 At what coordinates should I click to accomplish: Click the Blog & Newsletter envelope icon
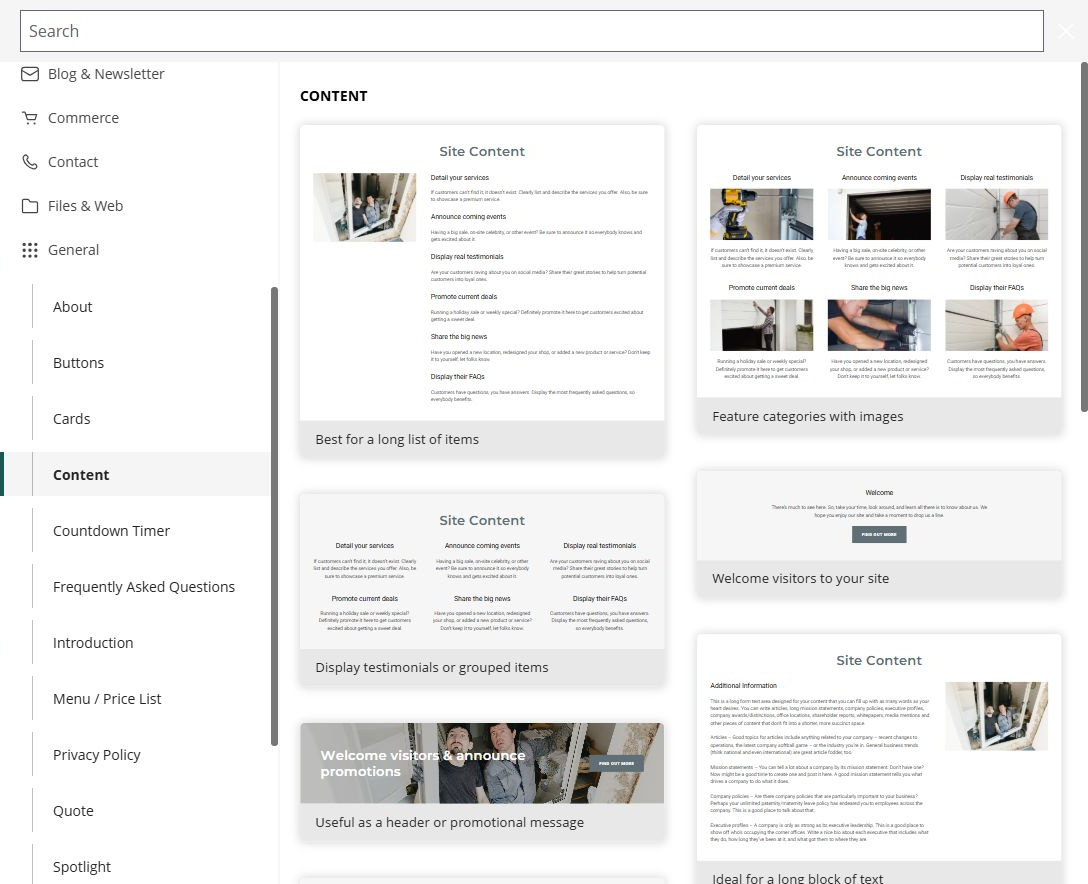[30, 74]
